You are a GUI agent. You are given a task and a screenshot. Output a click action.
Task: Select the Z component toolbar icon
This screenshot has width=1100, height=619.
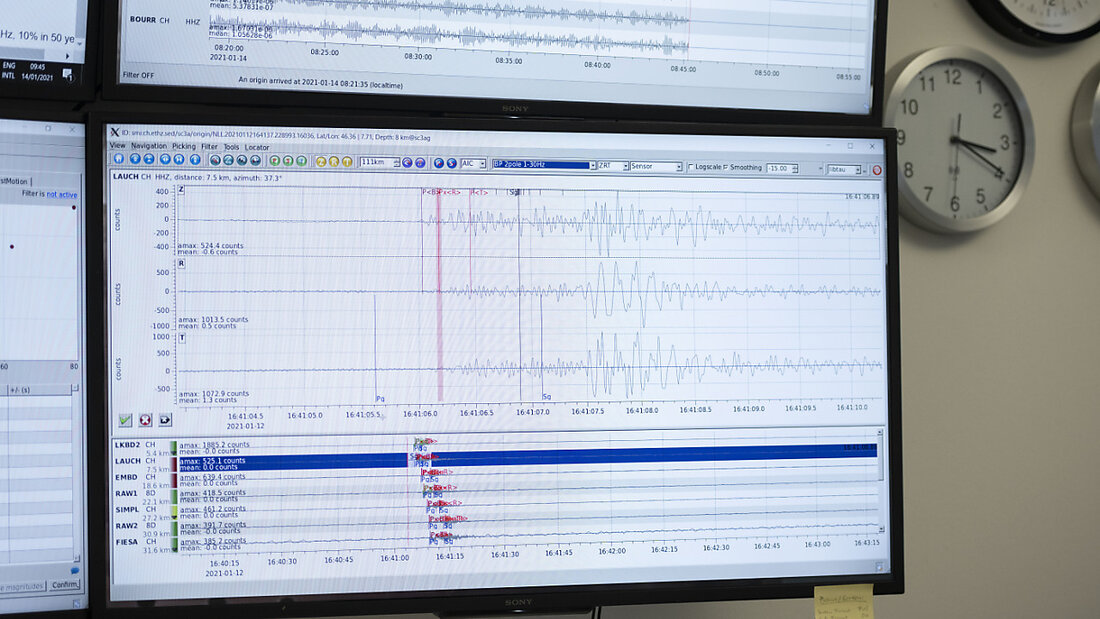click(320, 164)
